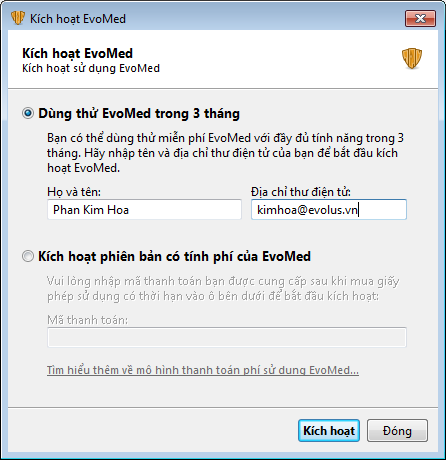Click the "Địa chỉ thư điện tử:" label
Viewport: 446px width, 460px height.
301,192
